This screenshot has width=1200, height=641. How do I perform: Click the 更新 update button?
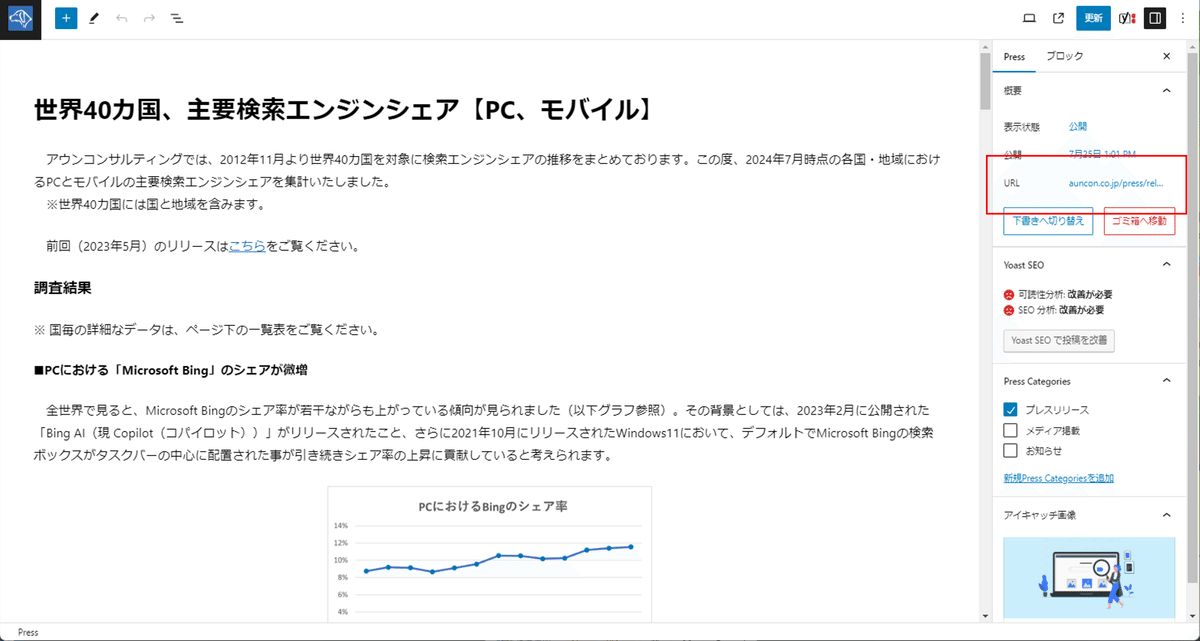click(1093, 18)
